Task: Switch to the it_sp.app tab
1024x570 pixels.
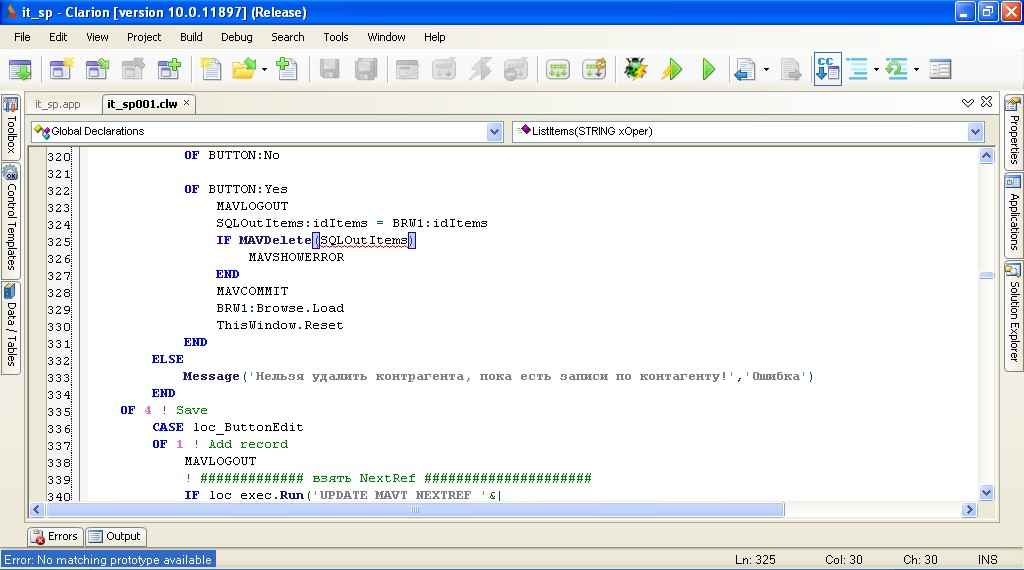Action: pos(57,104)
